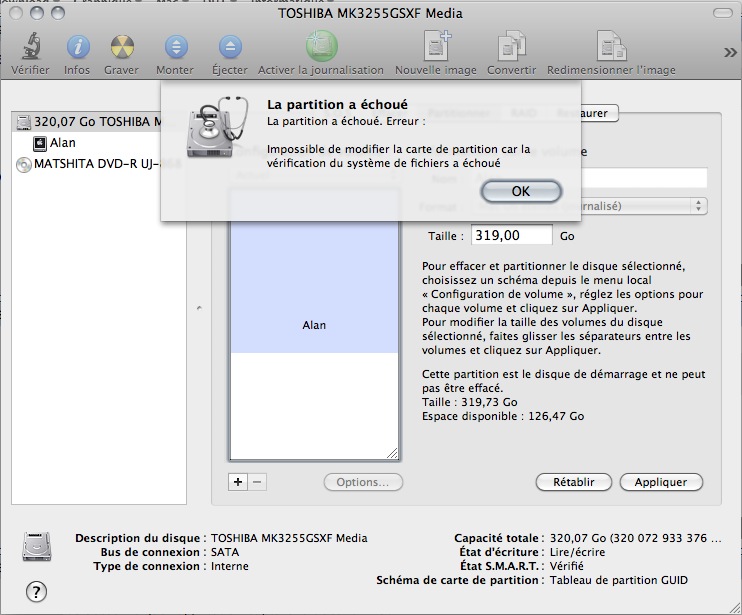Click the Disk Utility icon in error dialog
Screen dimensions: 742x615
(x=216, y=127)
